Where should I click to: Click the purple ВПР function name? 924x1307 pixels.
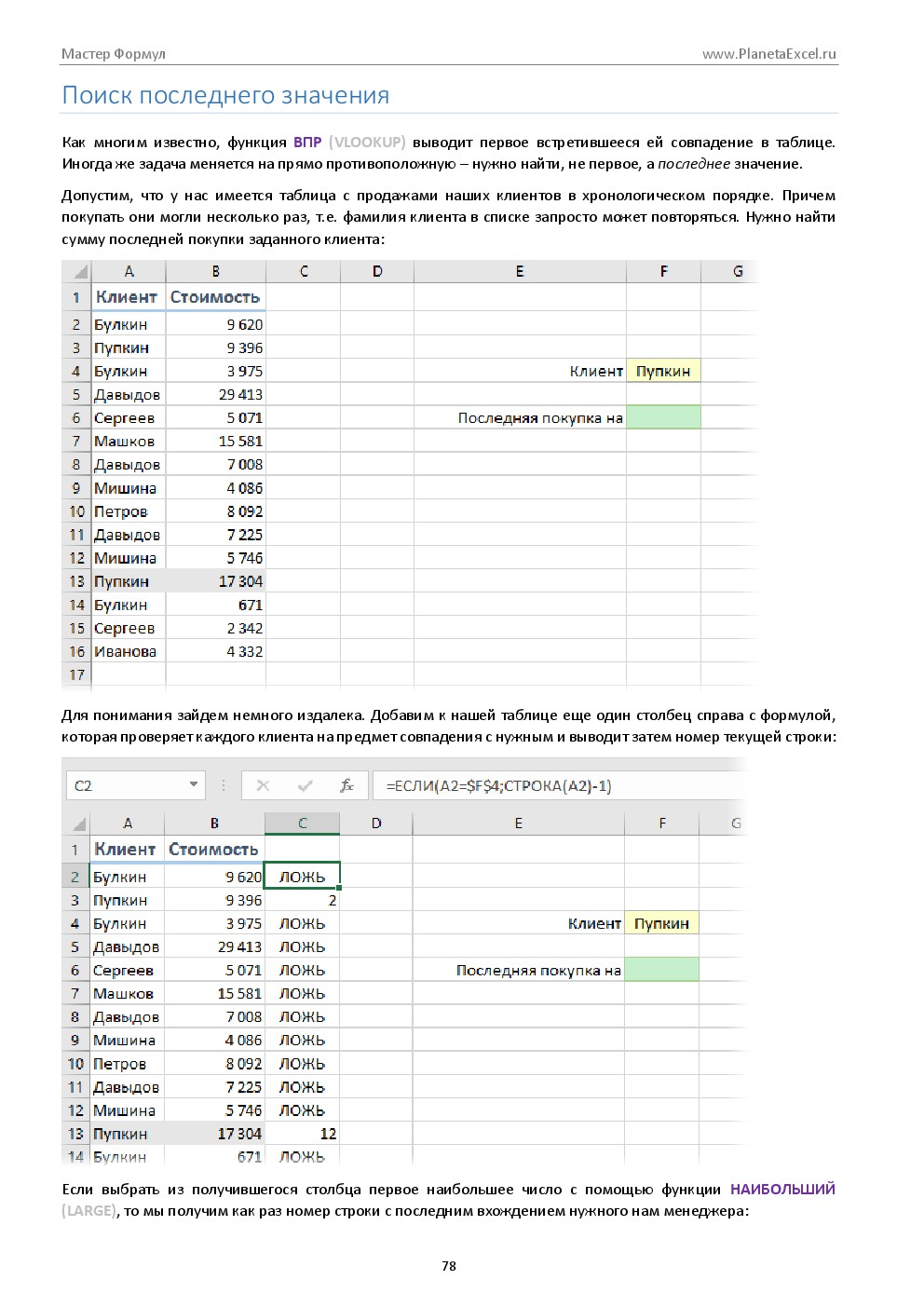coord(307,143)
